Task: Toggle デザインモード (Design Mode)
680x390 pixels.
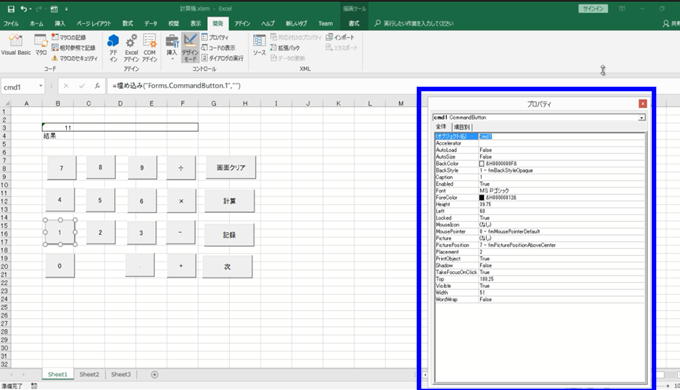Action: [x=190, y=47]
